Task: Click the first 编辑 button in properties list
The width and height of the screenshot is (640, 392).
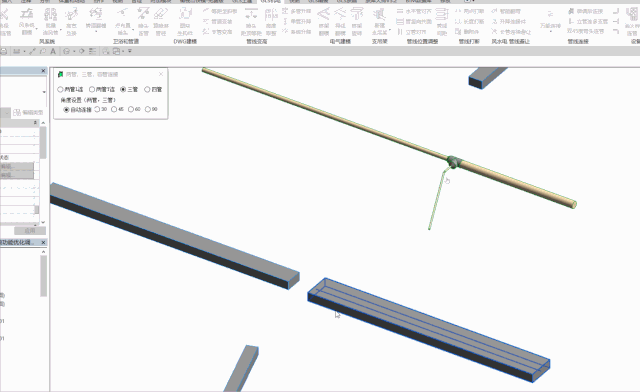Action: [17, 167]
